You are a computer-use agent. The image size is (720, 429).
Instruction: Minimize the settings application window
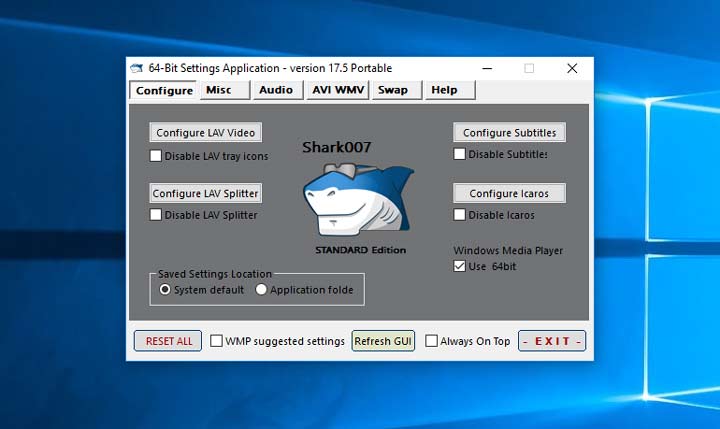[487, 68]
